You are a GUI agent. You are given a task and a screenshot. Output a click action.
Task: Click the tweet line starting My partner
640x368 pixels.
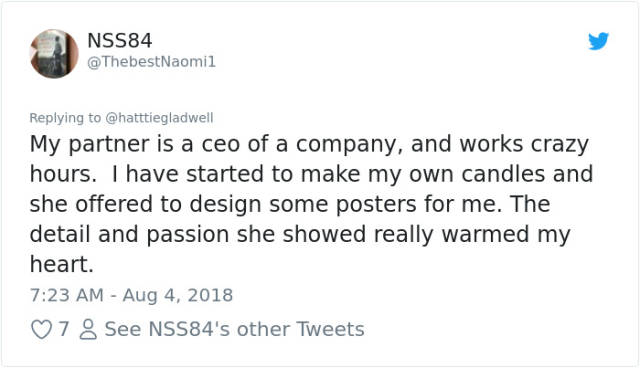coord(309,145)
